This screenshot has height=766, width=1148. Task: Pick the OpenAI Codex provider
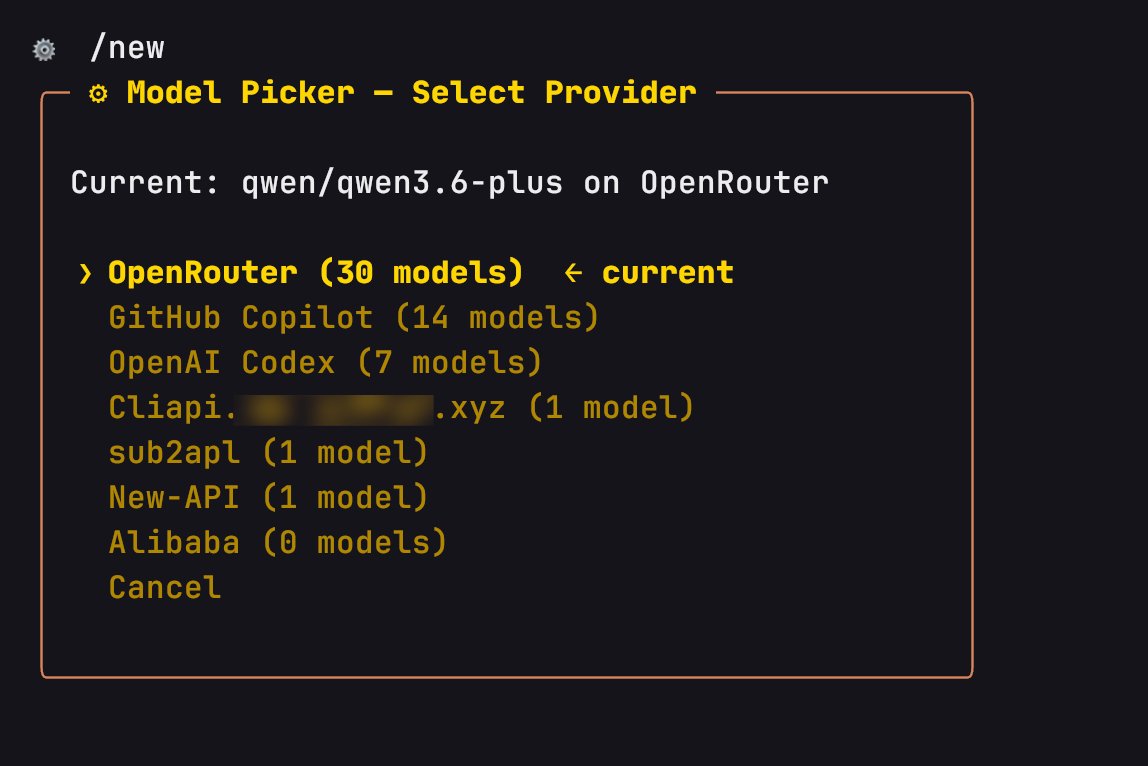[x=222, y=363]
